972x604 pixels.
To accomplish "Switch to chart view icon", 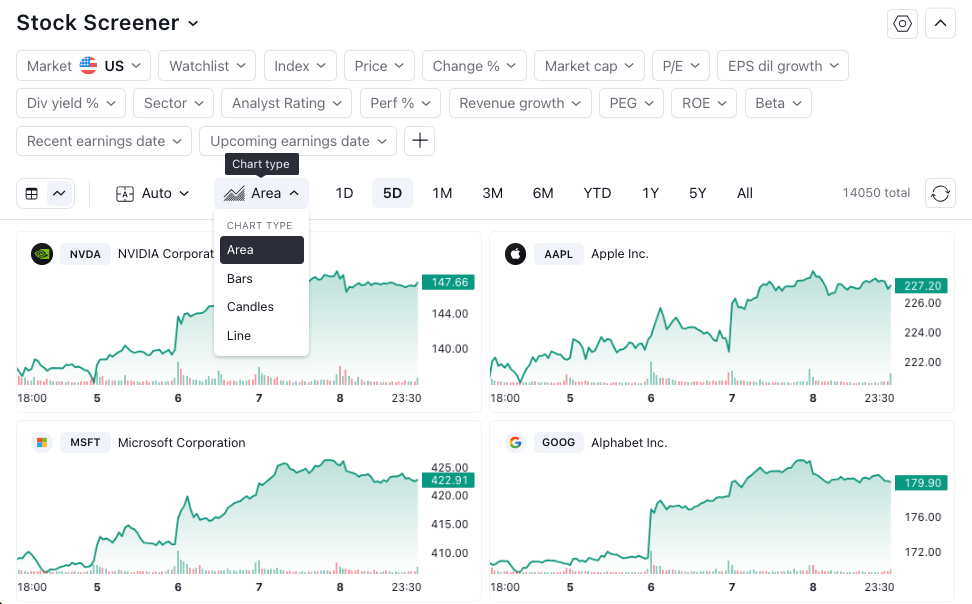I will 60,193.
